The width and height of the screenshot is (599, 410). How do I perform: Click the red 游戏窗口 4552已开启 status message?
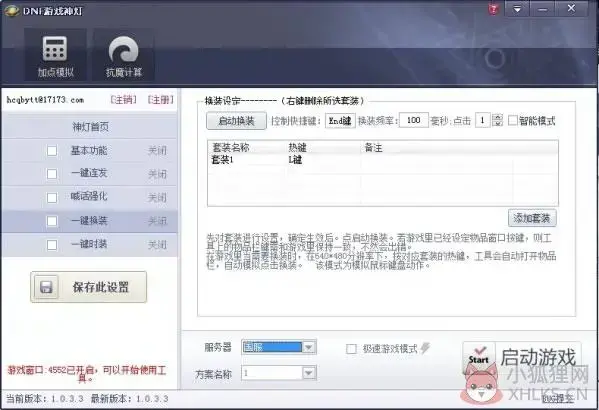click(x=87, y=374)
